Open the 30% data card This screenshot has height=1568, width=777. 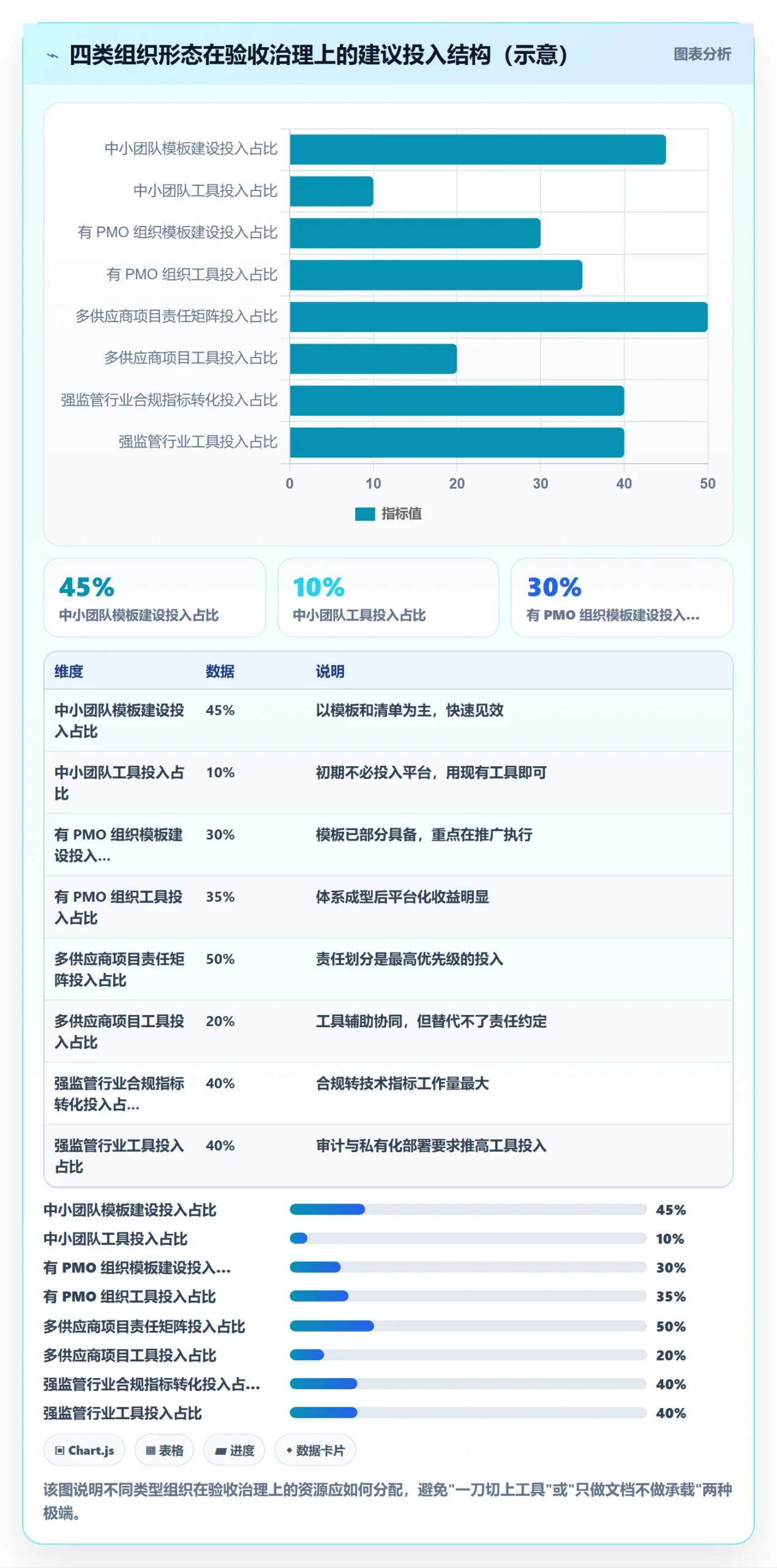click(621, 597)
